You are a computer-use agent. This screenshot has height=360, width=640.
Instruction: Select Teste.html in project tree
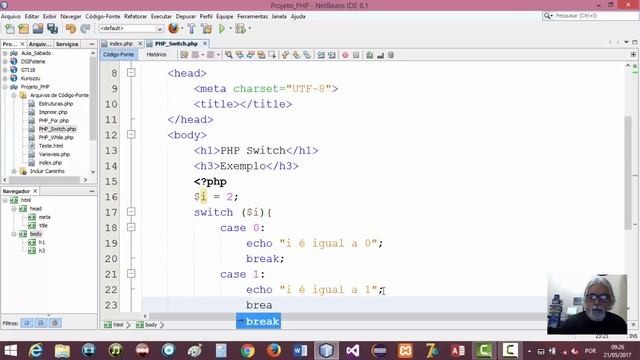pos(51,146)
